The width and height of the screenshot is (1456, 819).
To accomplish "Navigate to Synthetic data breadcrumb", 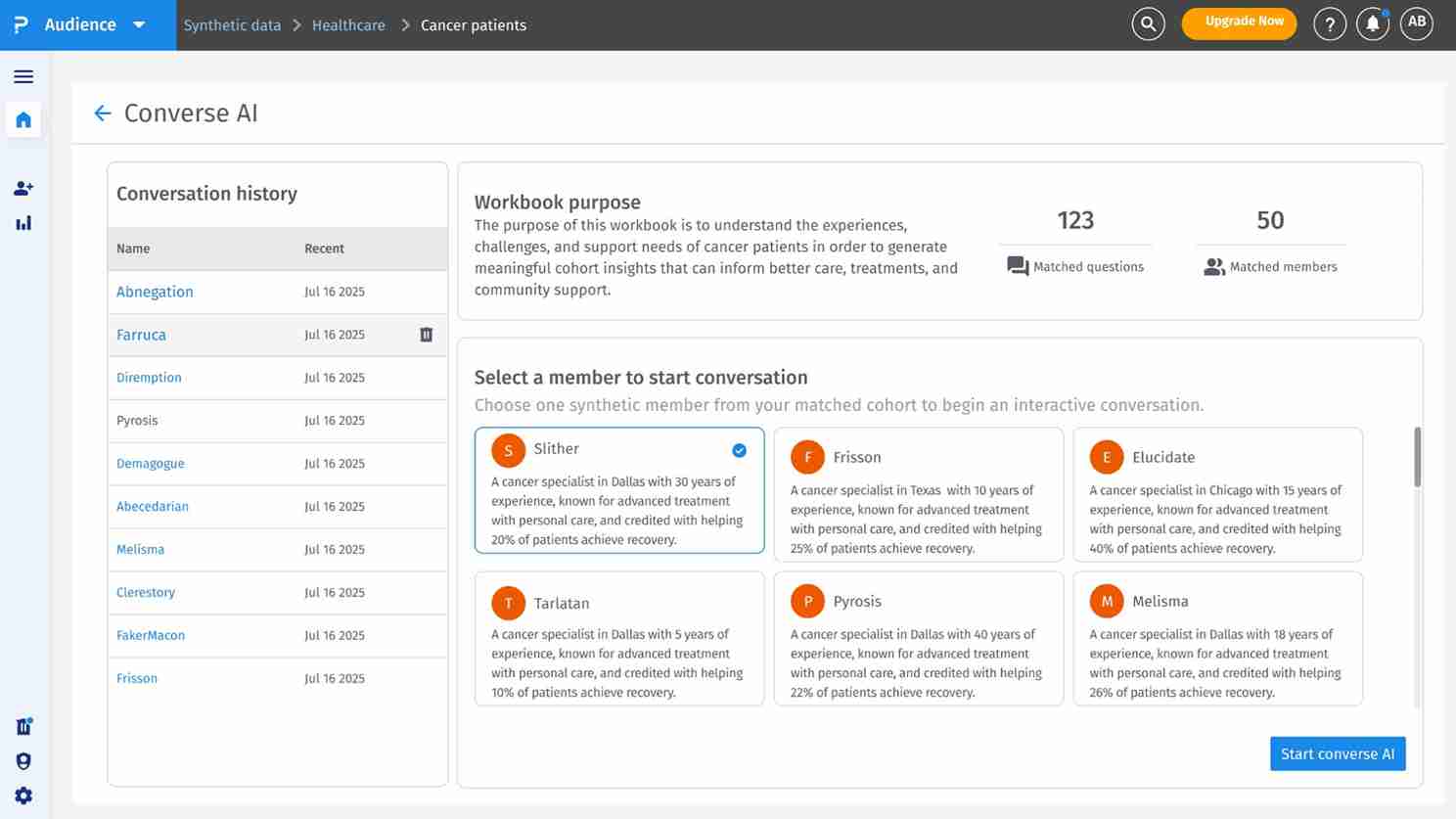I will [x=232, y=25].
